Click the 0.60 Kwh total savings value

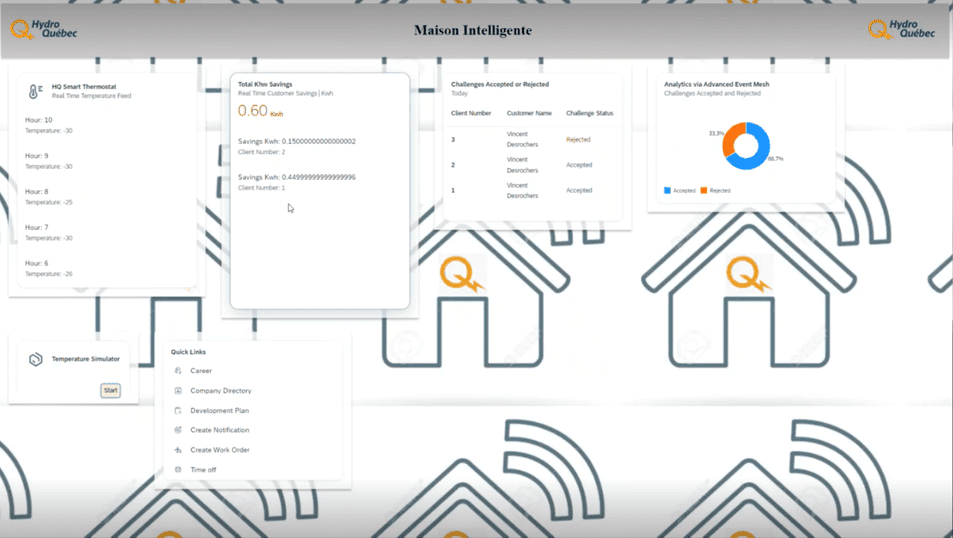click(260, 111)
